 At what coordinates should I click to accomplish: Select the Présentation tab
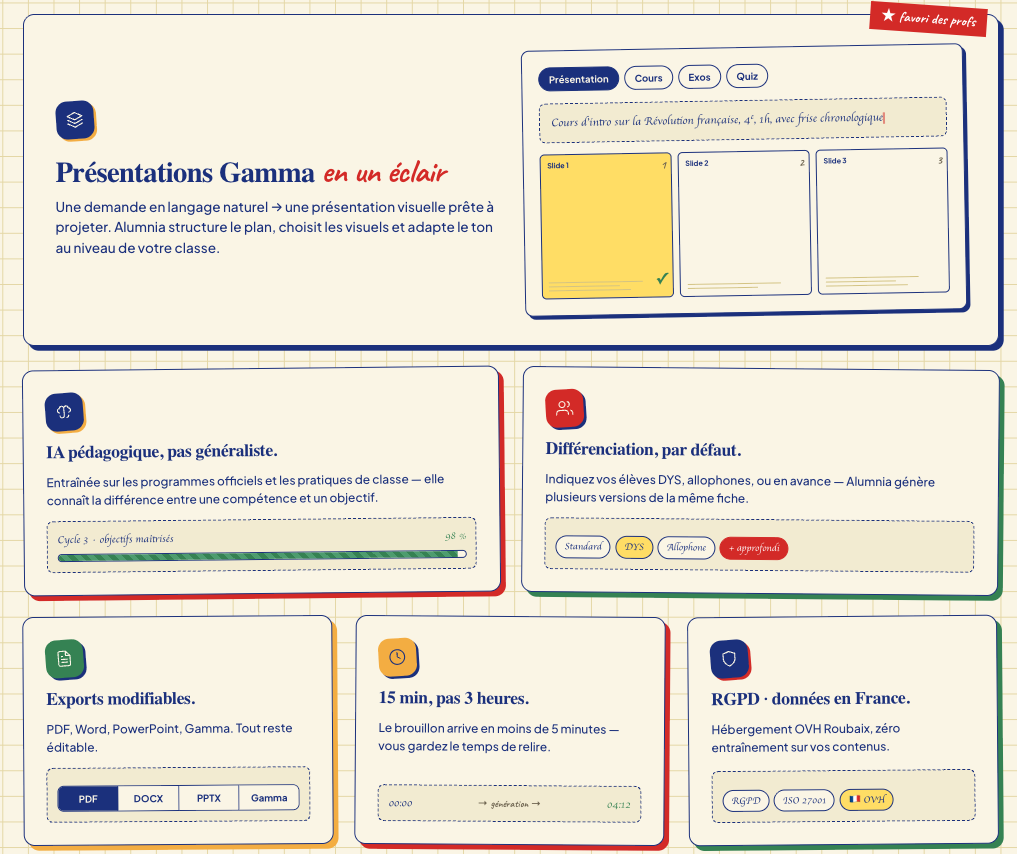tap(579, 79)
